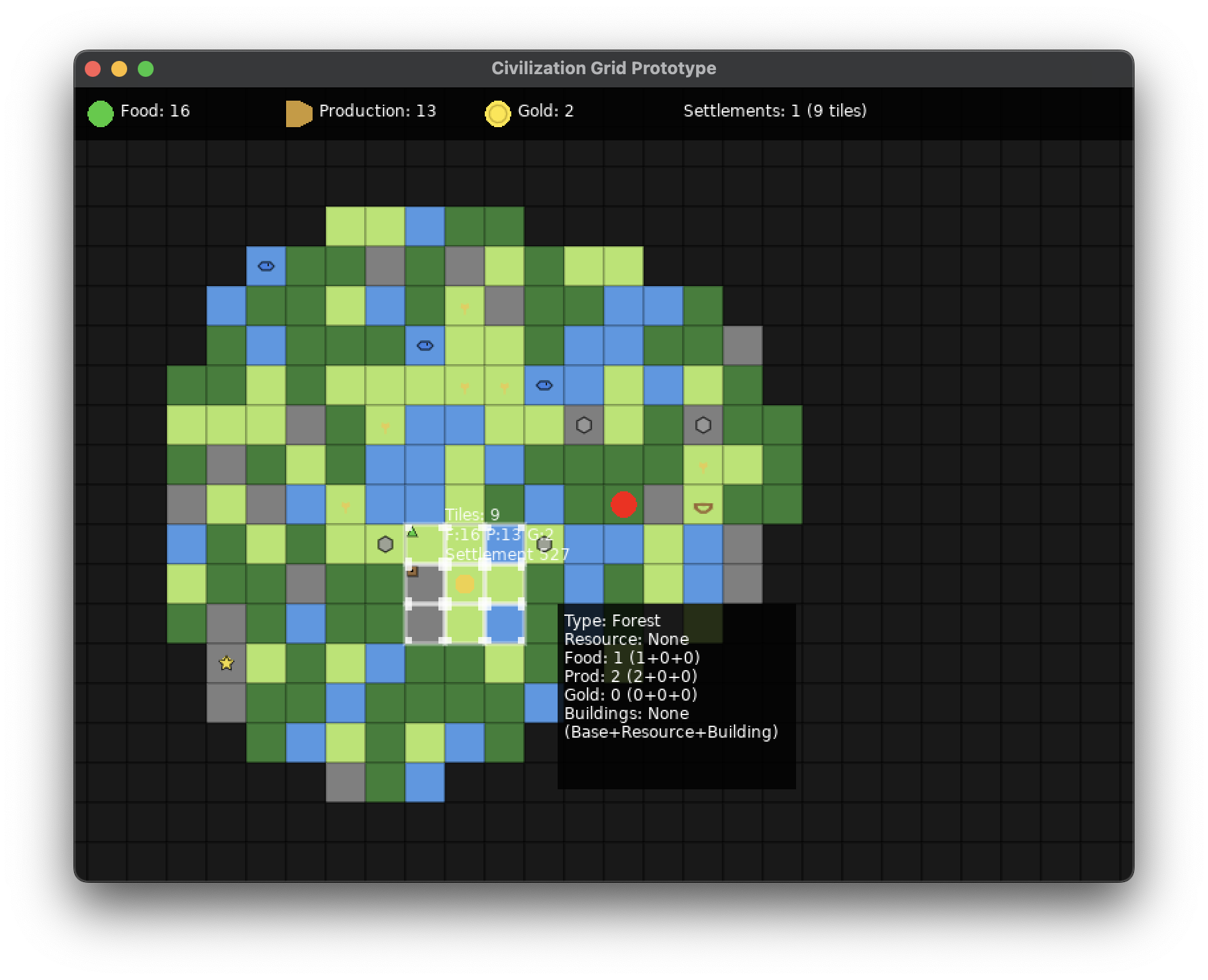Click the fish resource in the central lake tile

(427, 345)
